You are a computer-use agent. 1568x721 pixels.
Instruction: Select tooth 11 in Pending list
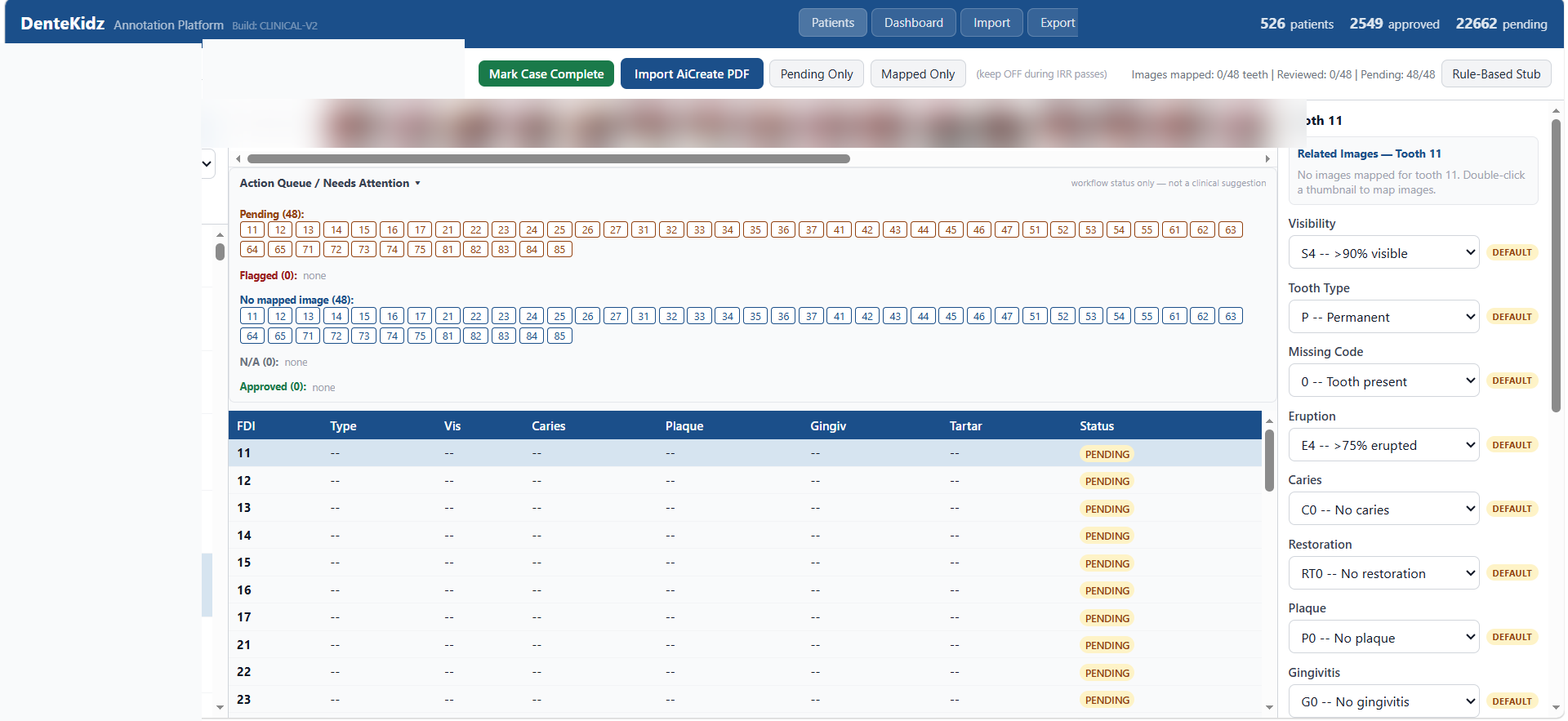point(252,229)
